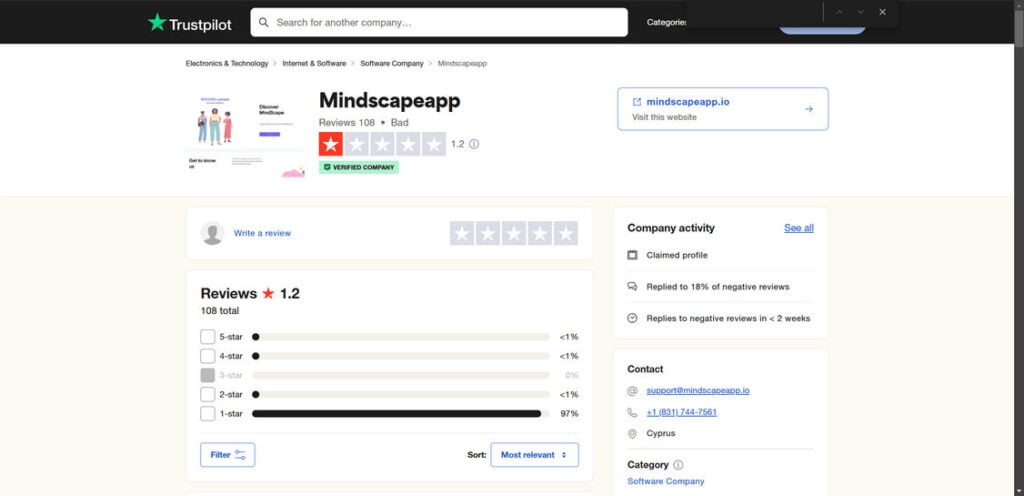Click the search magnifier icon
The height and width of the screenshot is (496, 1024).
pyautogui.click(x=264, y=22)
